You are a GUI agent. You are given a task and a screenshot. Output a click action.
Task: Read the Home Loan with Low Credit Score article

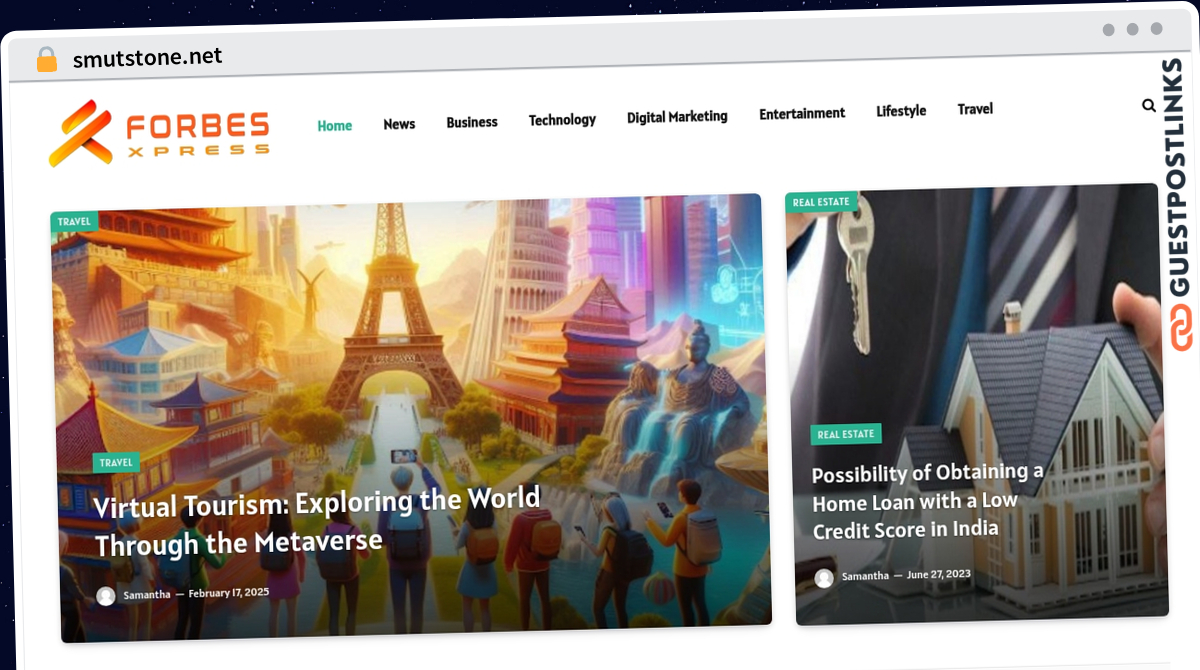pos(927,500)
